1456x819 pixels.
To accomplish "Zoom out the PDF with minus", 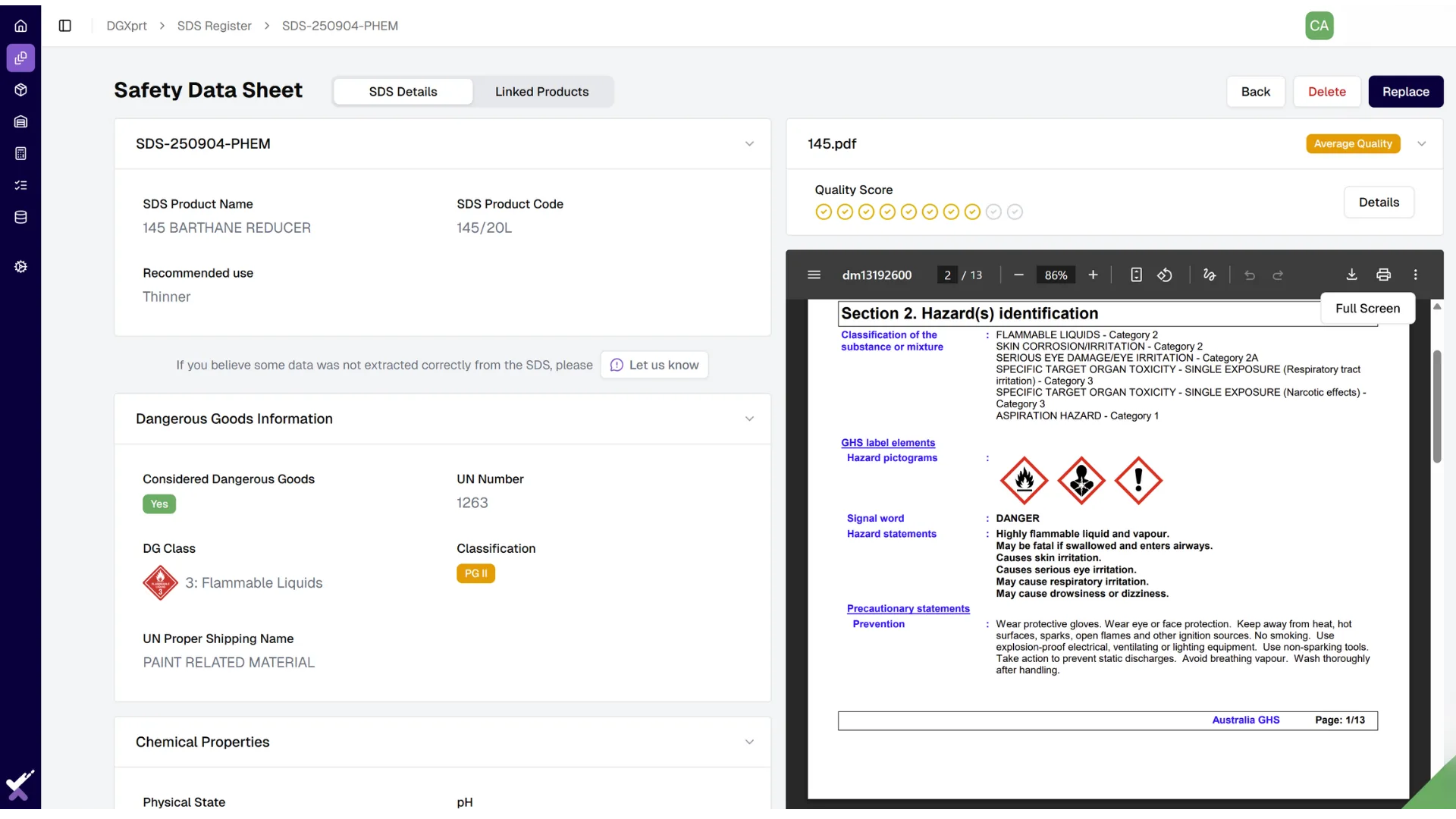I will pos(1018,275).
